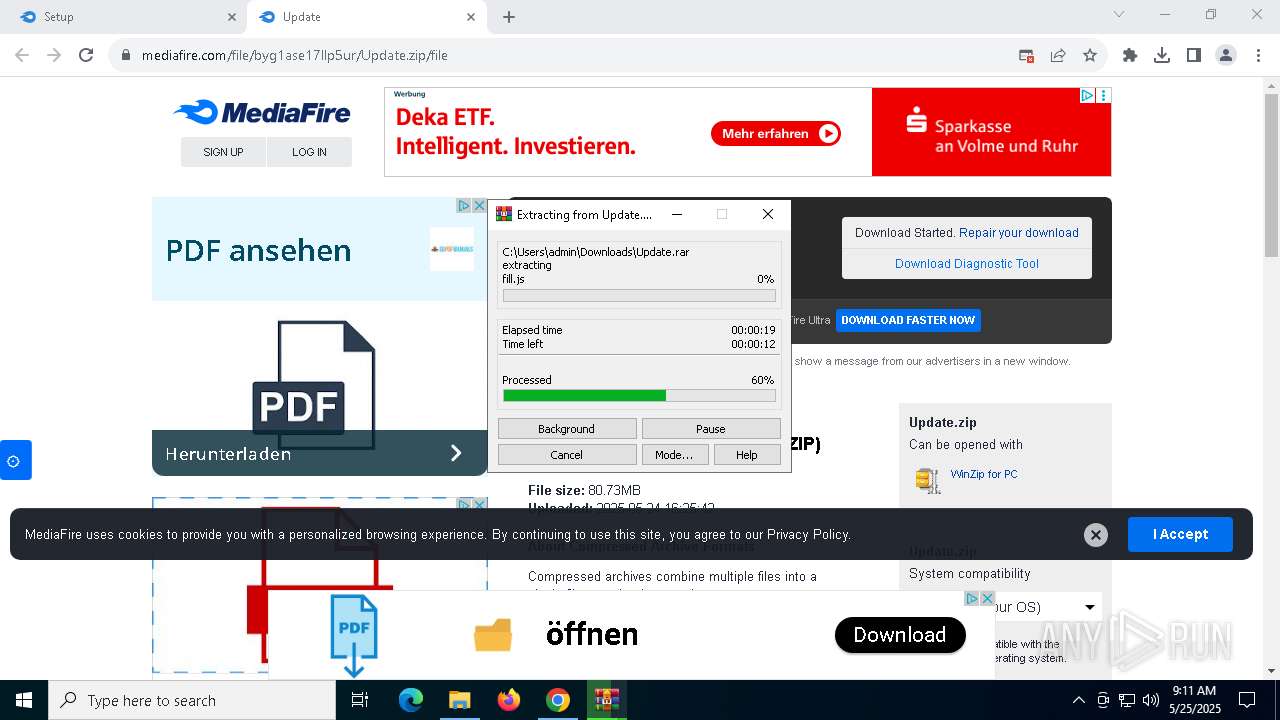This screenshot has width=1280, height=720.
Task: Click Background in extraction dialog
Action: tap(567, 429)
